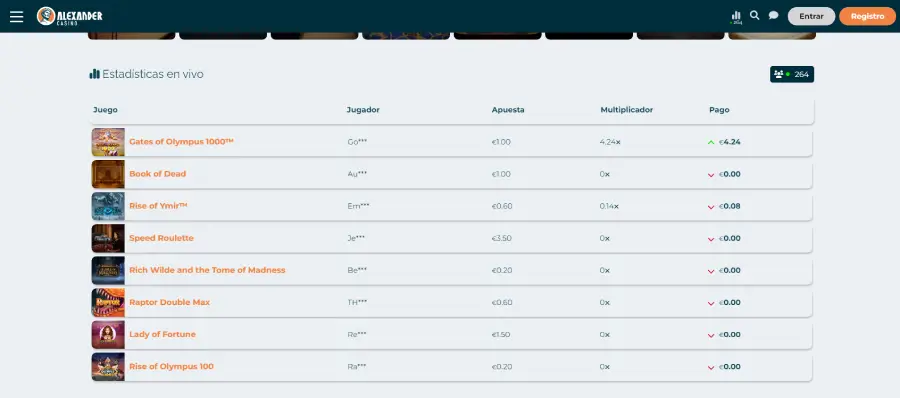Click player Au*** cell
This screenshot has height=398, width=900.
[x=357, y=174]
